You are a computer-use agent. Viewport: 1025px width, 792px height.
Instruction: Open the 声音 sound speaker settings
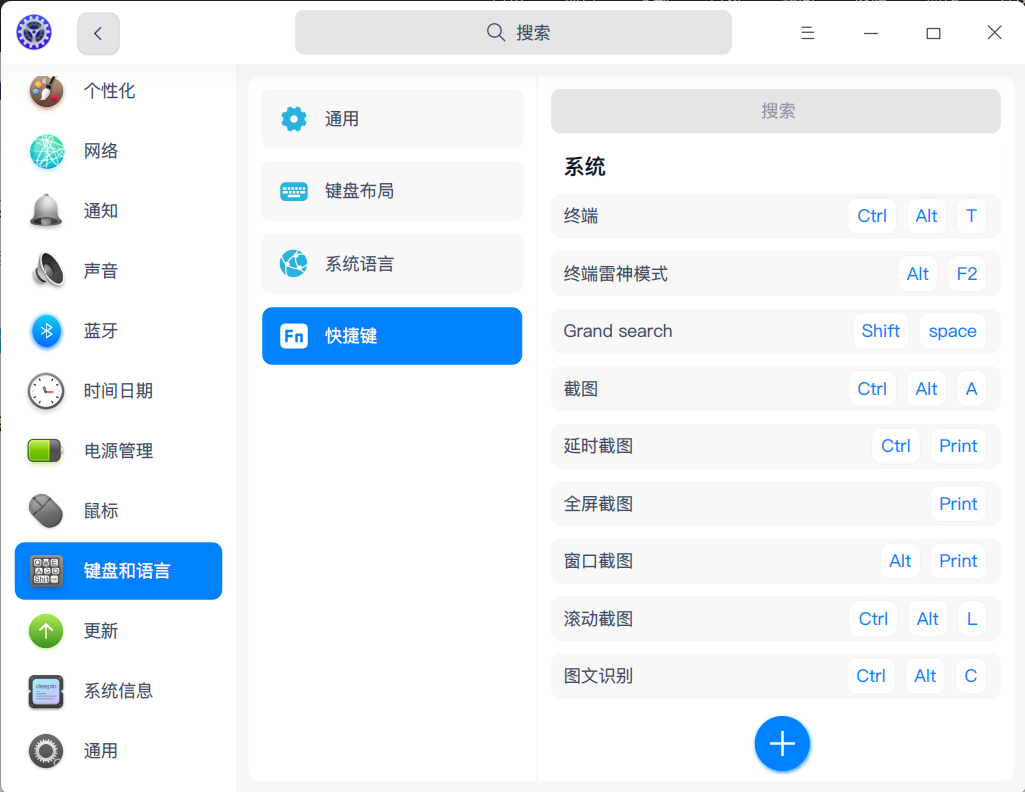tap(118, 271)
